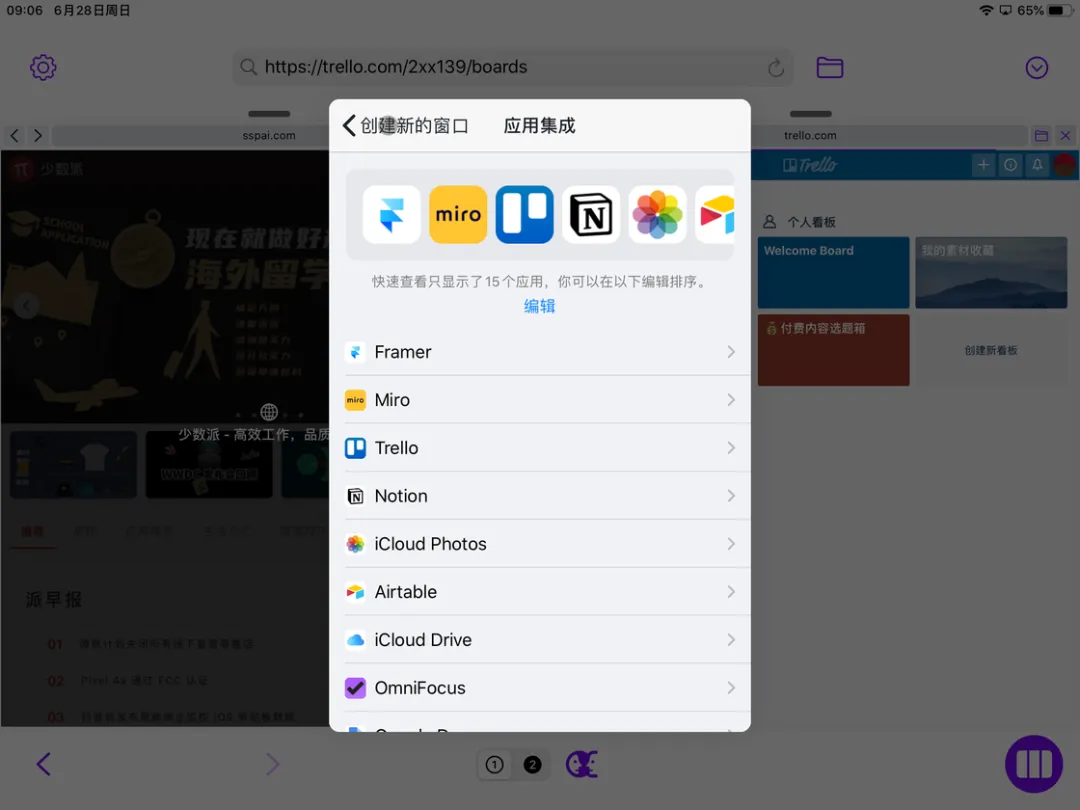Click Airtable small list icon
The image size is (1080, 810).
click(x=355, y=592)
